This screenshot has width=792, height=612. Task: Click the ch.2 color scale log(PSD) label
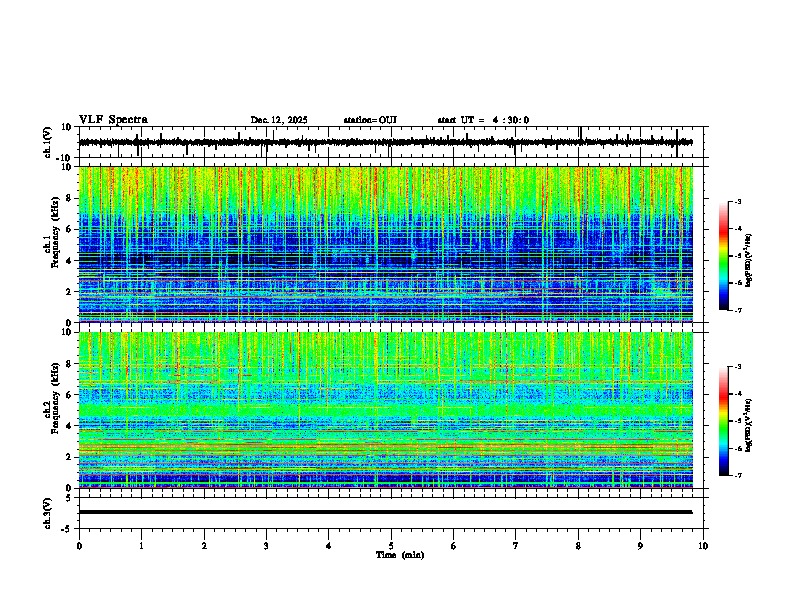[x=749, y=425]
